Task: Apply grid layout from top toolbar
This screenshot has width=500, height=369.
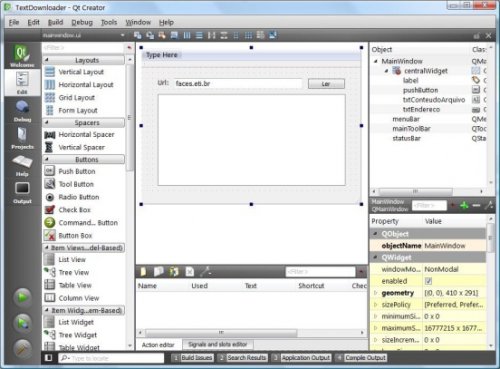Action: 248,35
